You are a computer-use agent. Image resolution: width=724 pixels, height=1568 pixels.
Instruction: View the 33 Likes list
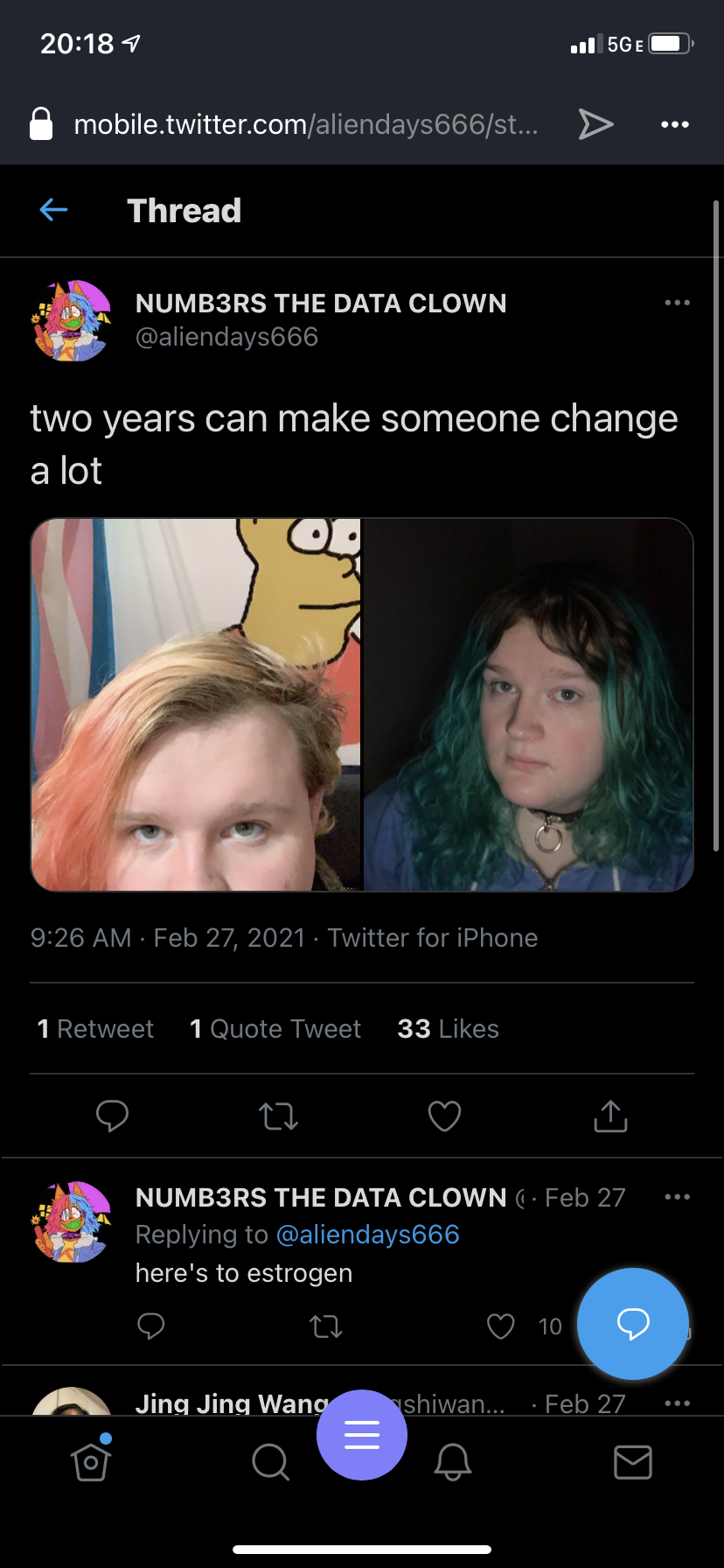448,1029
